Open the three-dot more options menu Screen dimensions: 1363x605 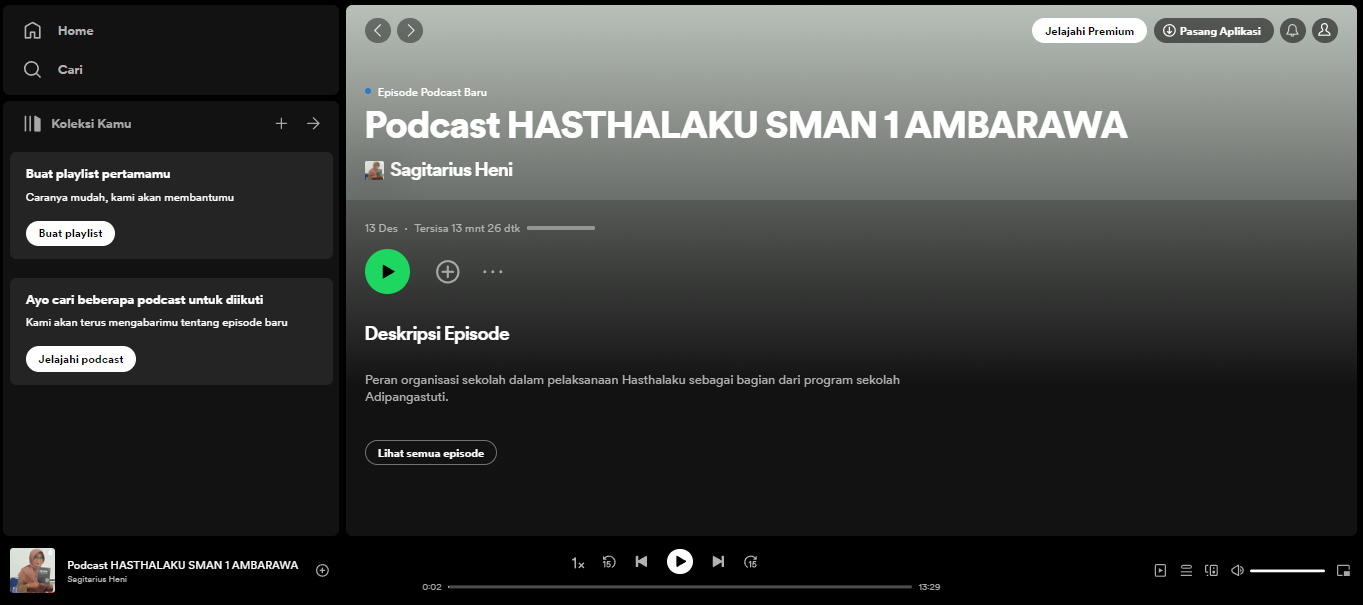coord(493,271)
